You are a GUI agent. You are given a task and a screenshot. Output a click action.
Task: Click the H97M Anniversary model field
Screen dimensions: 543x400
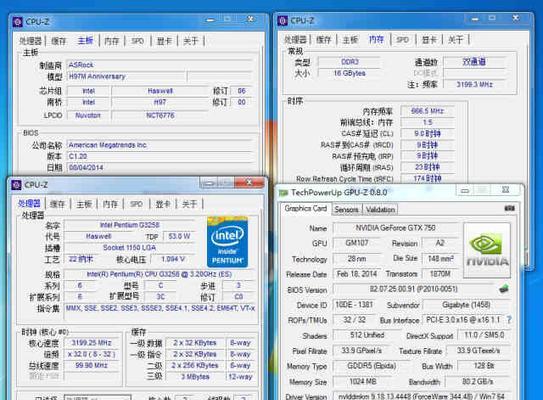click(x=126, y=76)
